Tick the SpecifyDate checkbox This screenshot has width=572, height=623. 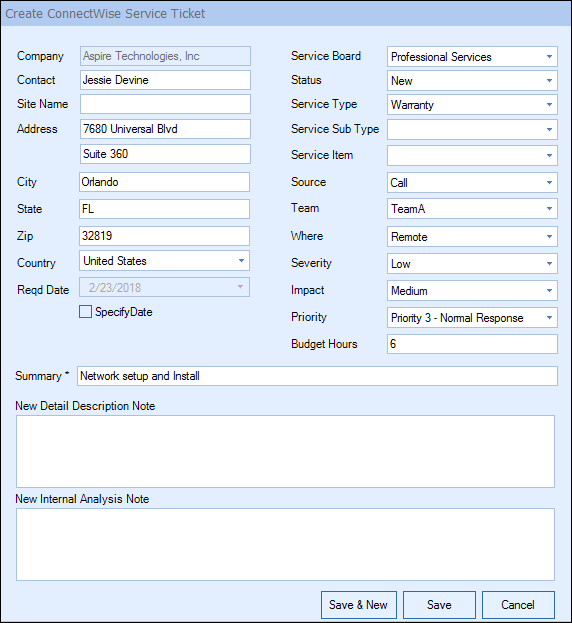pyautogui.click(x=85, y=312)
